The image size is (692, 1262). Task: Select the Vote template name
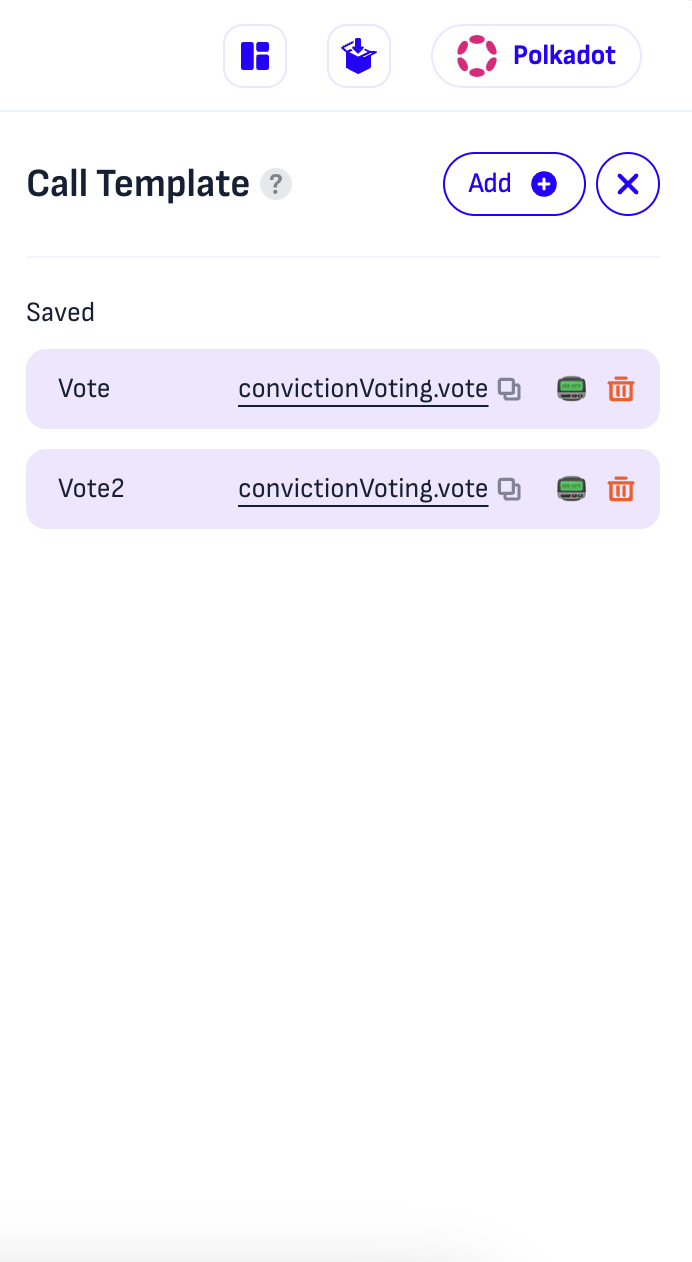coord(84,389)
